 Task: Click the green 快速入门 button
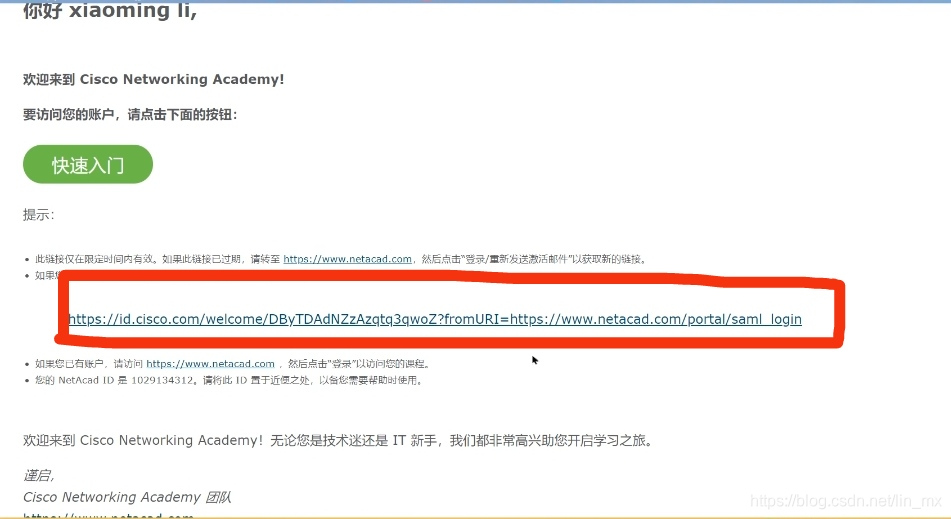(x=88, y=164)
